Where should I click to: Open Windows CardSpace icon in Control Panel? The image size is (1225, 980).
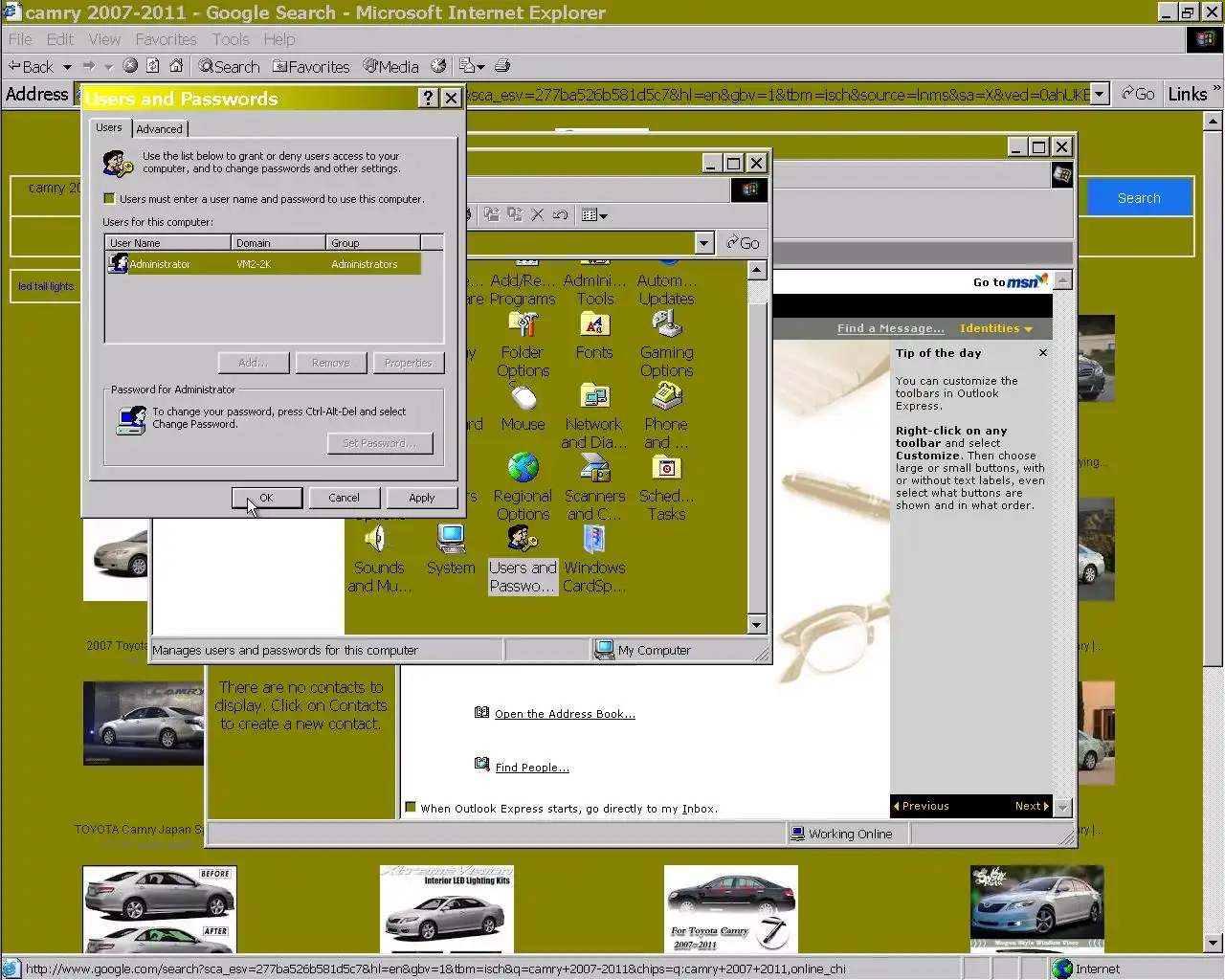(x=594, y=559)
